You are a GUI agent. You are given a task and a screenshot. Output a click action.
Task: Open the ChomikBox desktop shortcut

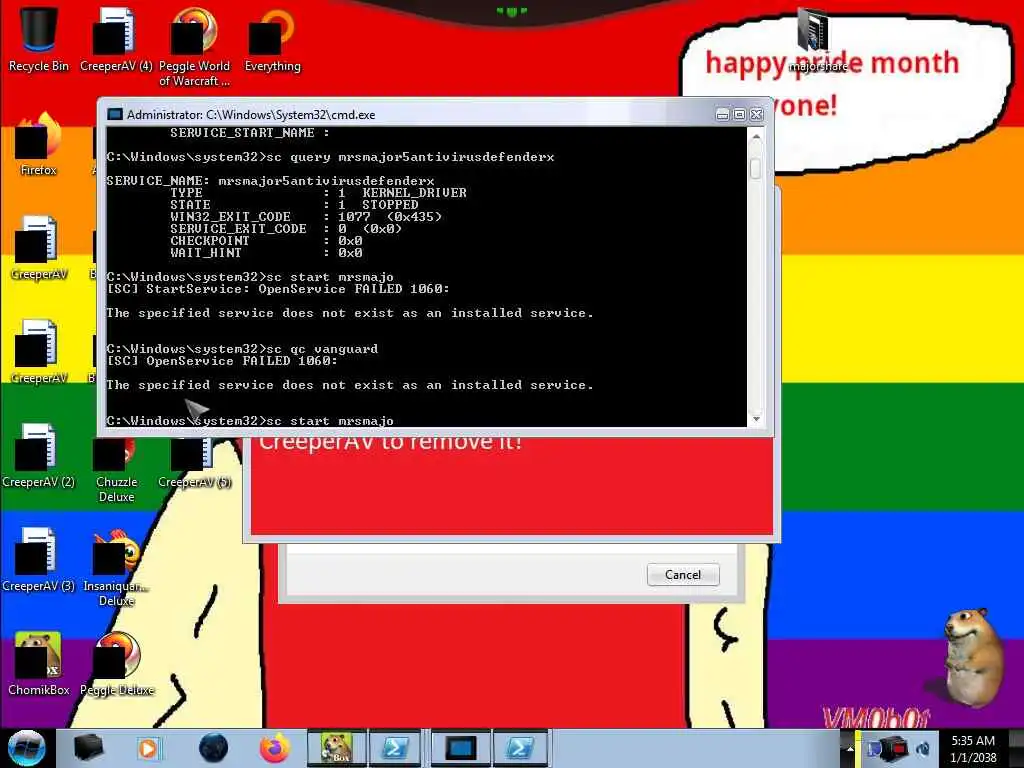point(39,664)
